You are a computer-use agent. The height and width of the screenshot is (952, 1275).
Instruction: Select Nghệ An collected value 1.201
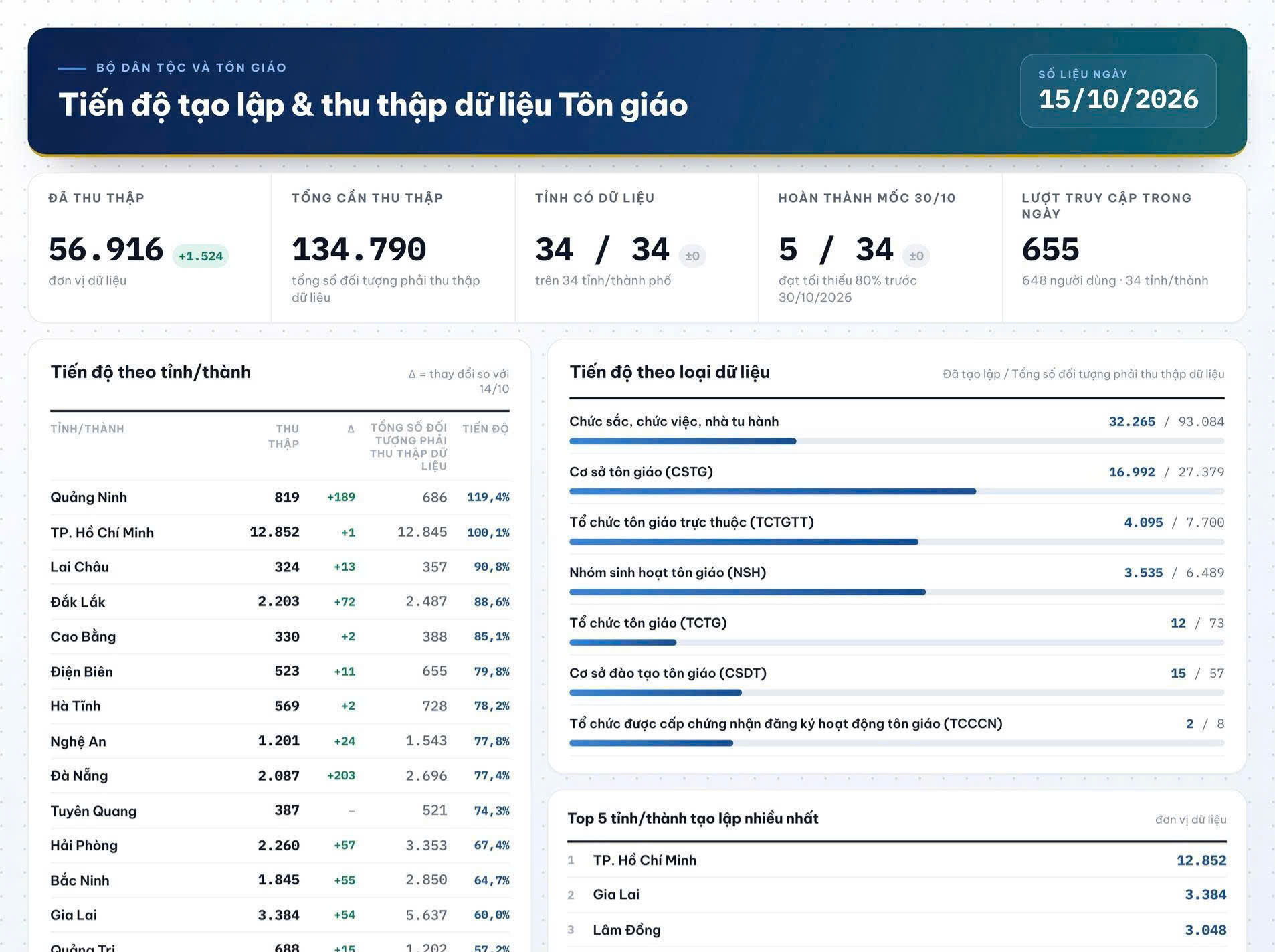[279, 741]
